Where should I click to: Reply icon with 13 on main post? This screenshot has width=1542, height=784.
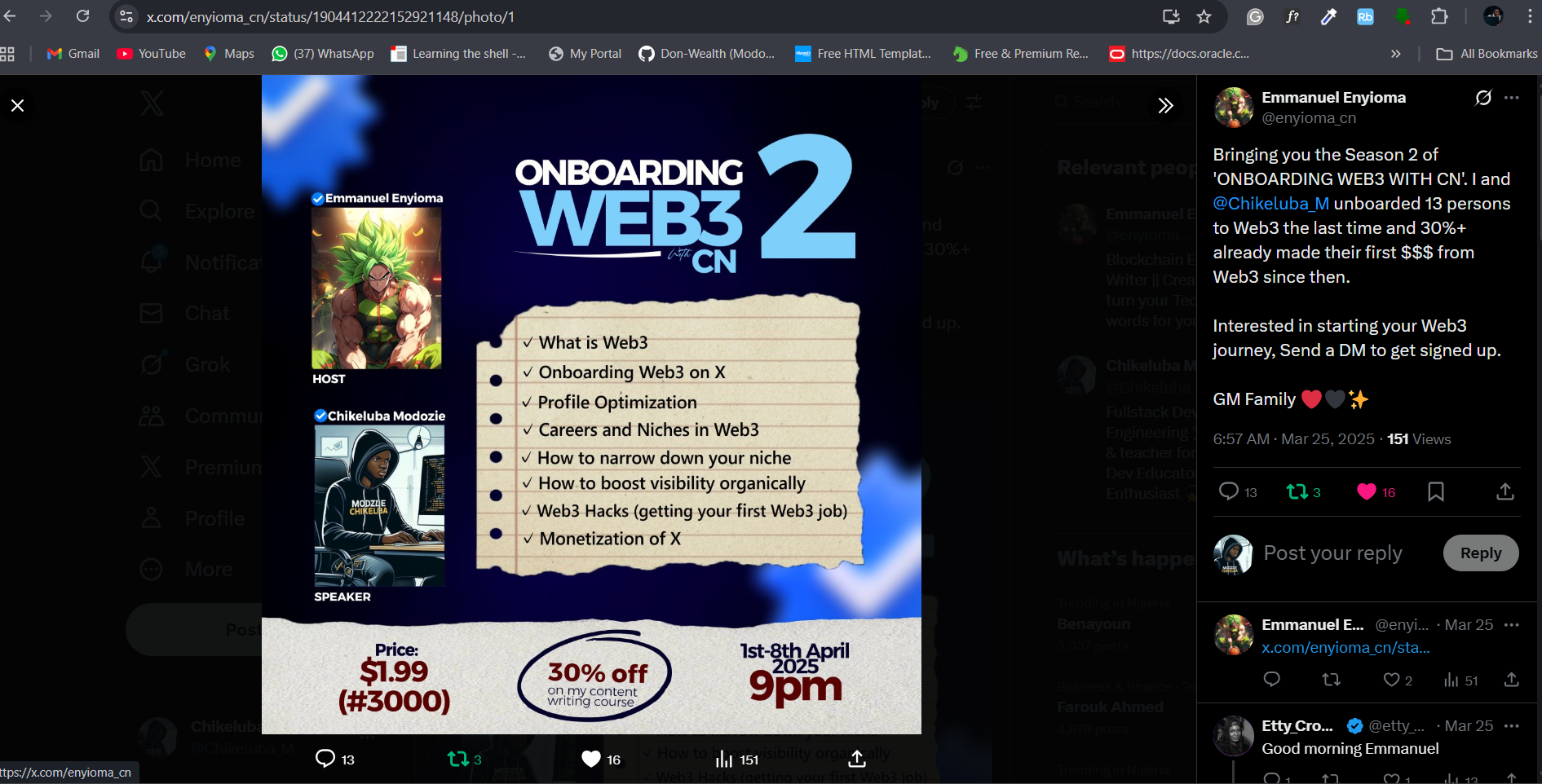(1237, 491)
